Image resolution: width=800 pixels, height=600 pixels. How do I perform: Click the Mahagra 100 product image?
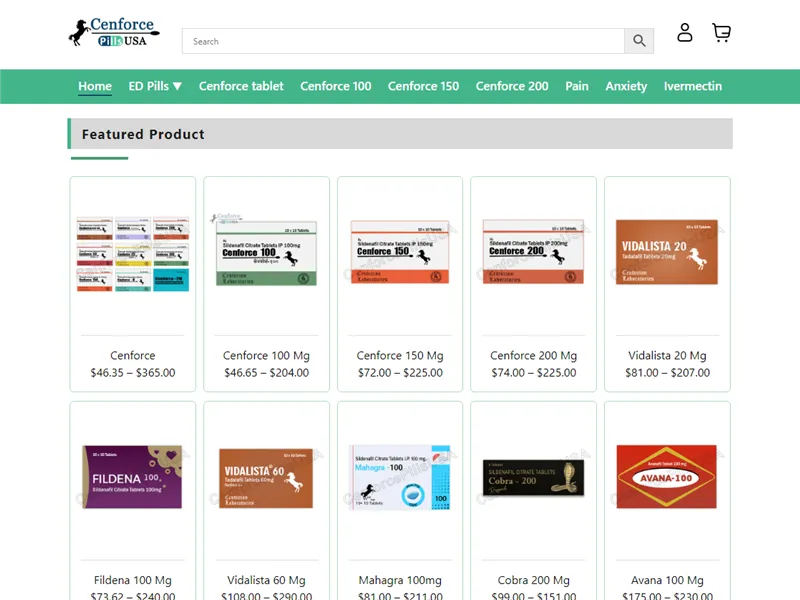[400, 477]
